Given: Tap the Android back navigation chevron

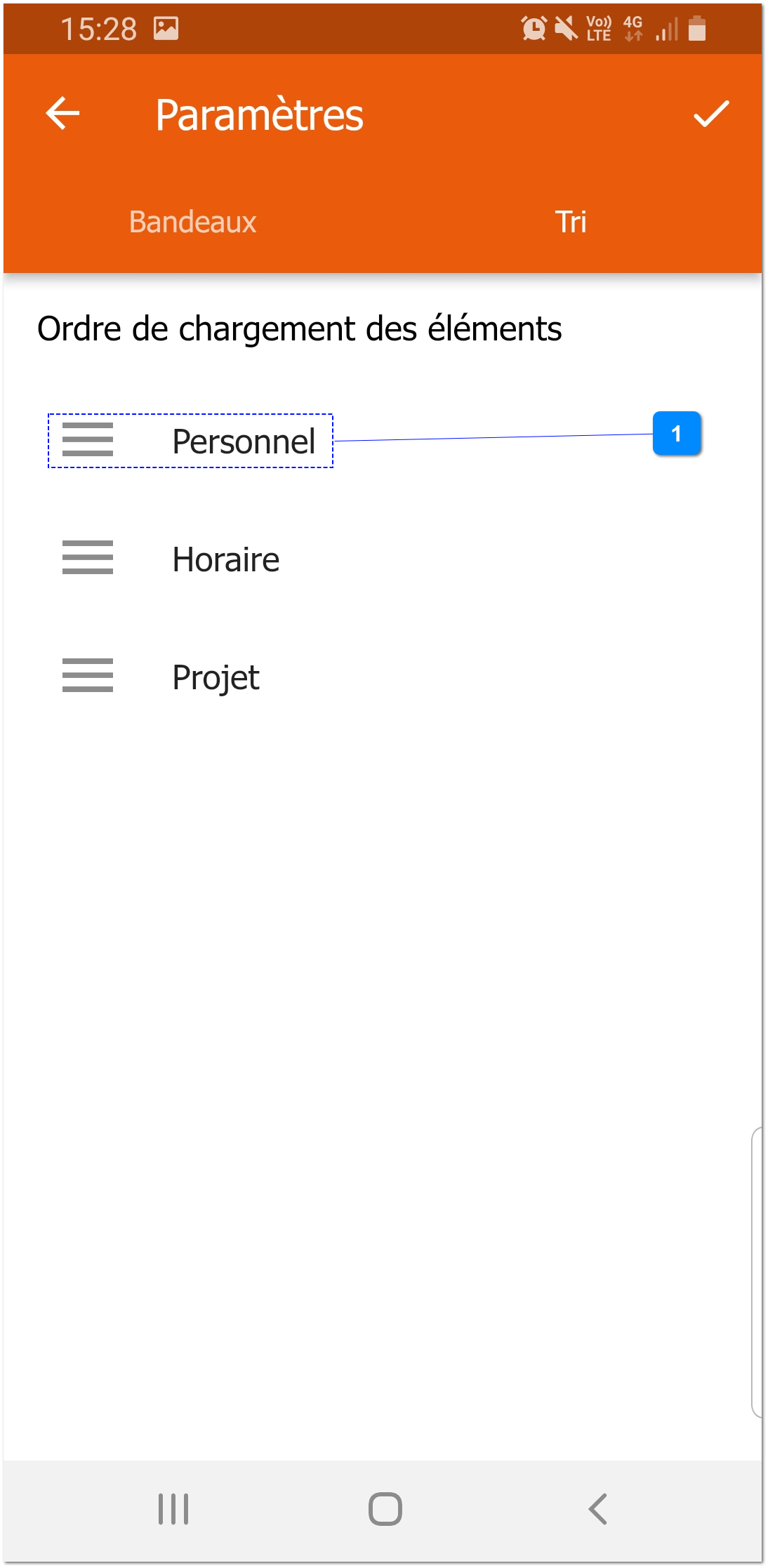Looking at the screenshot, I should (597, 1508).
